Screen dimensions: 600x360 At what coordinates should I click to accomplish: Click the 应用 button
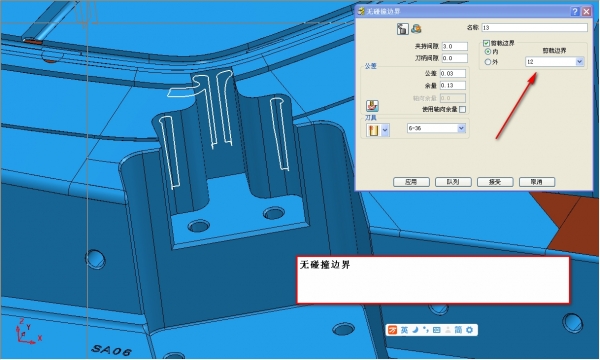tap(411, 182)
